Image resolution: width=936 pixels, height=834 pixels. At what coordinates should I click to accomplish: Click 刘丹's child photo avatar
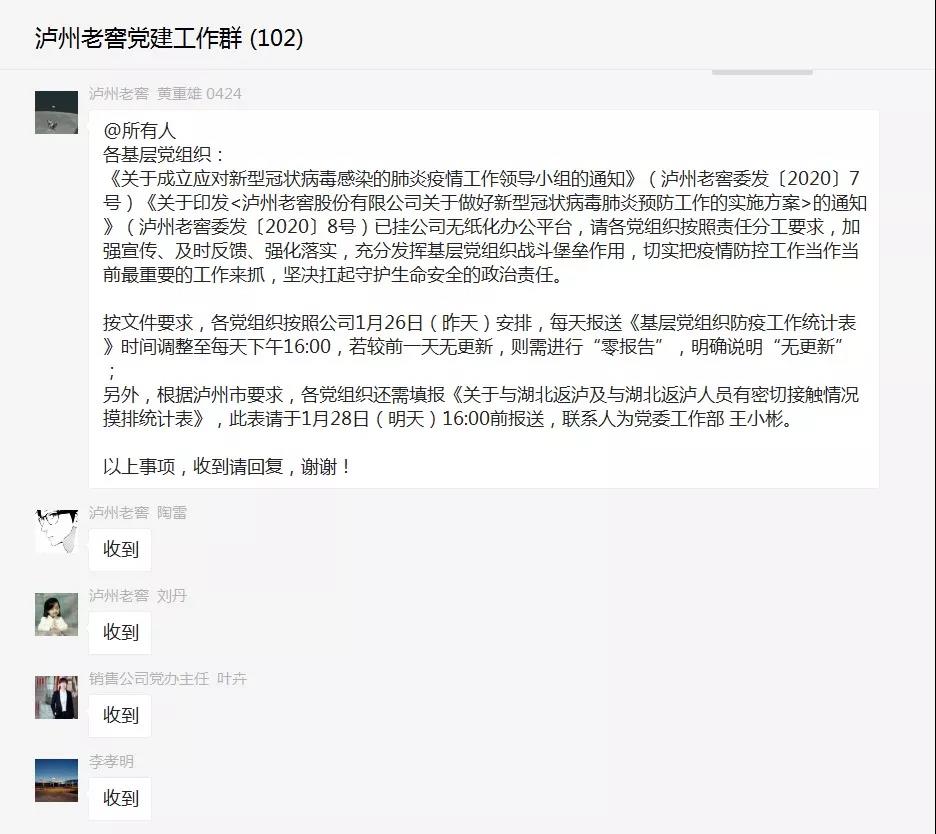[56, 614]
